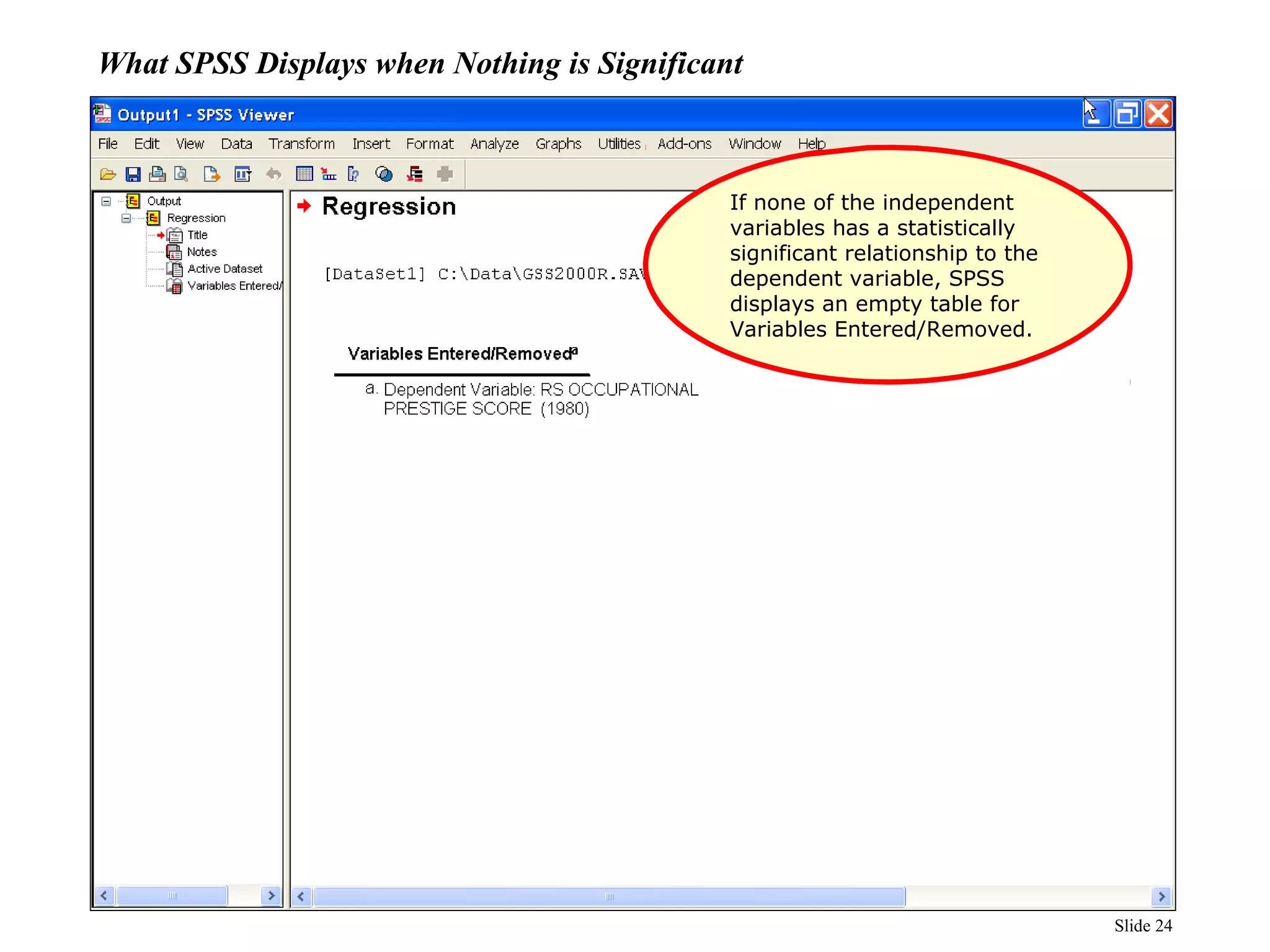This screenshot has width=1270, height=952.
Task: Restore down the SPSS Viewer window
Action: pyautogui.click(x=1127, y=114)
